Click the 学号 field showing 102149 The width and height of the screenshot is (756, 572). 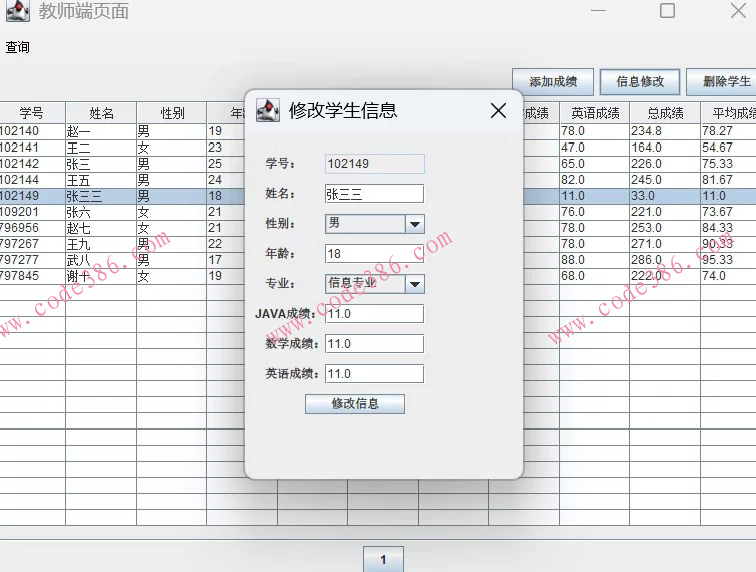click(x=375, y=164)
